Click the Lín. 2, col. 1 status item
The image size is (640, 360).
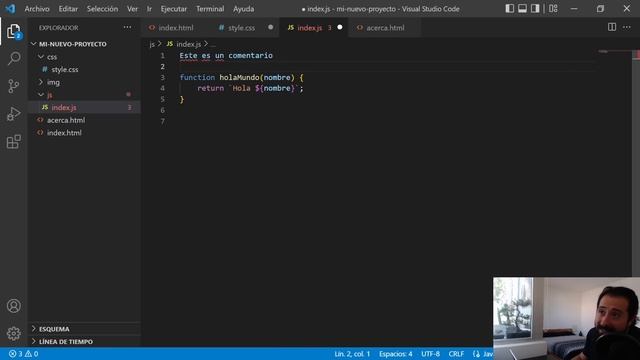352,354
